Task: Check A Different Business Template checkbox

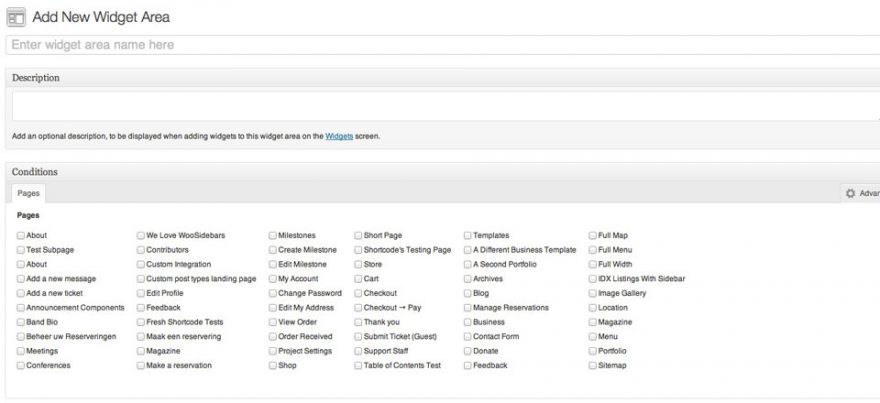Action: click(468, 250)
